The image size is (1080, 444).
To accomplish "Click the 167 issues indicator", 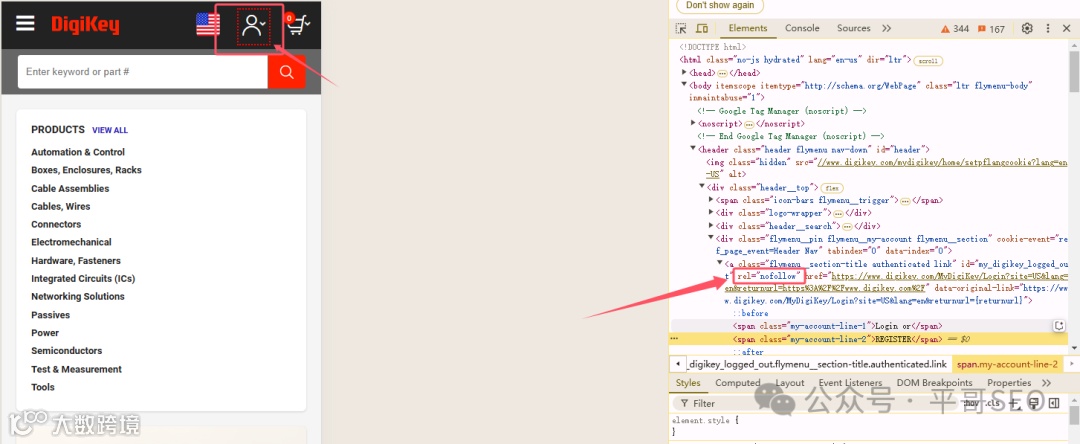I will 990,29.
